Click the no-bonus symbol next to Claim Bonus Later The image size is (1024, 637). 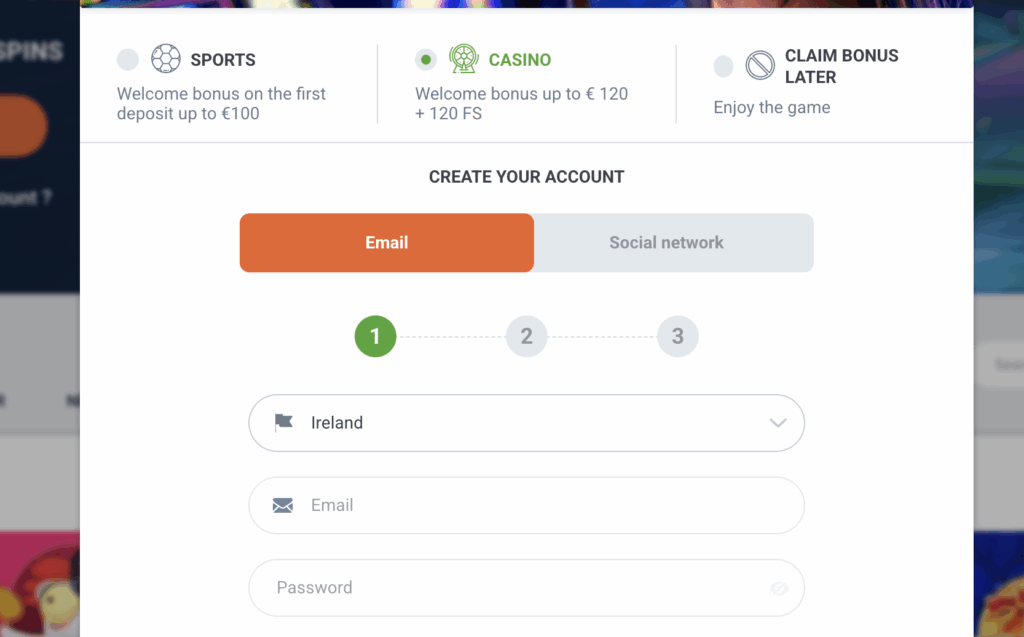coord(762,66)
